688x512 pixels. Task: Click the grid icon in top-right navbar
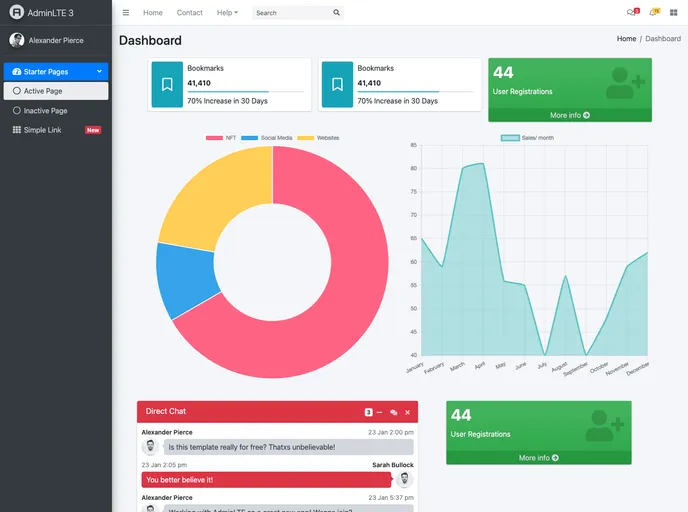[x=674, y=13]
